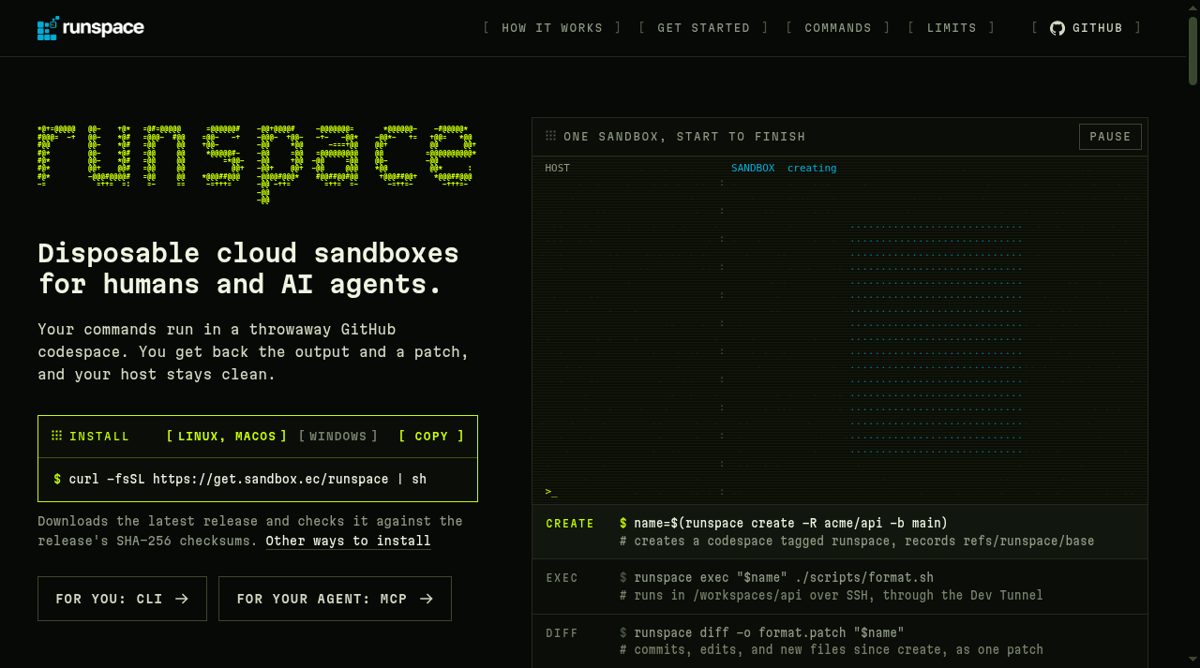Screen dimensions: 1200x668
Task: Open the GITHUB nav link
Action: pos(1087,28)
